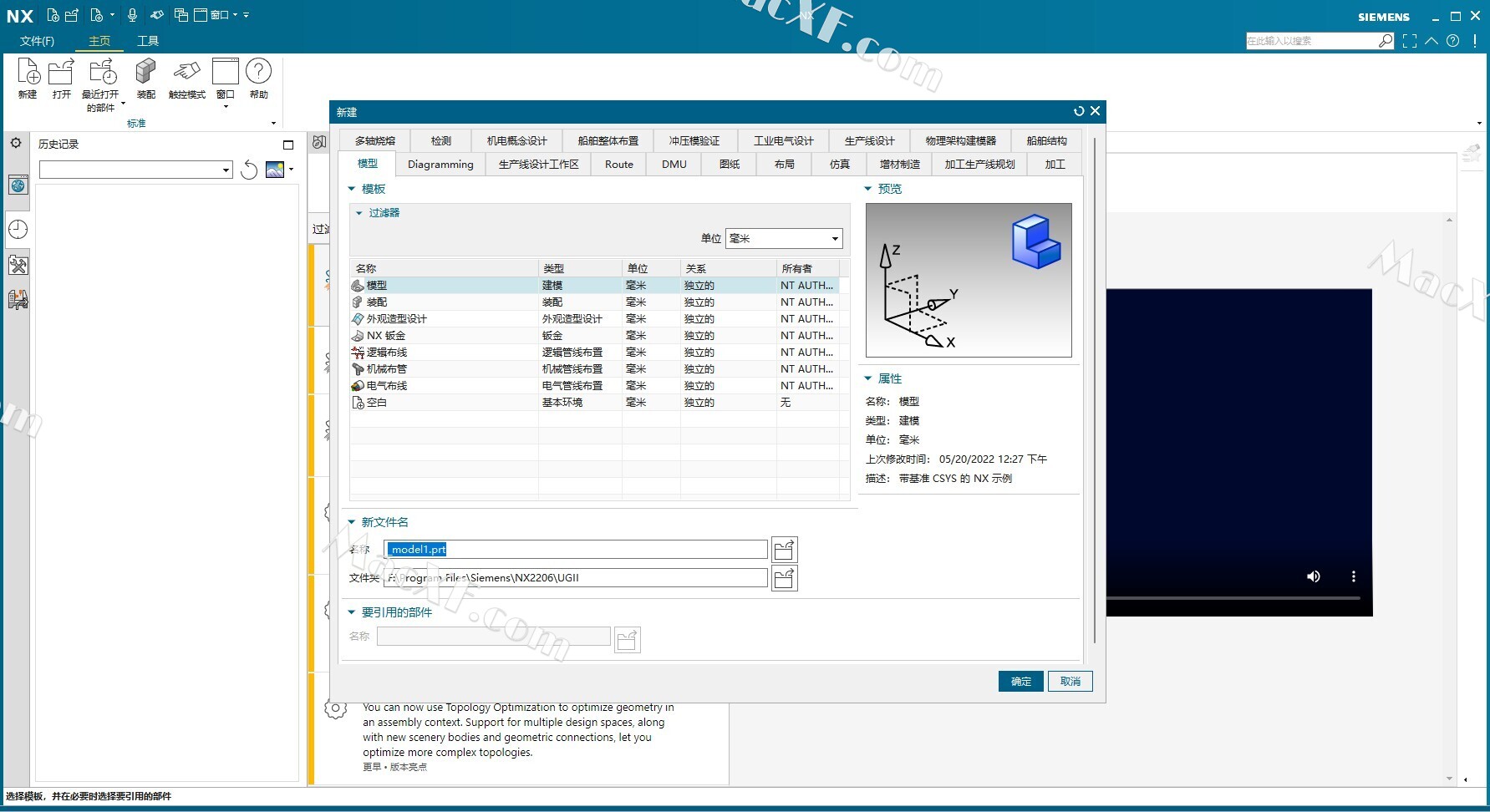Viewport: 1490px width, 812px height.
Task: Open the roles tools sidebar icon
Action: click(18, 266)
